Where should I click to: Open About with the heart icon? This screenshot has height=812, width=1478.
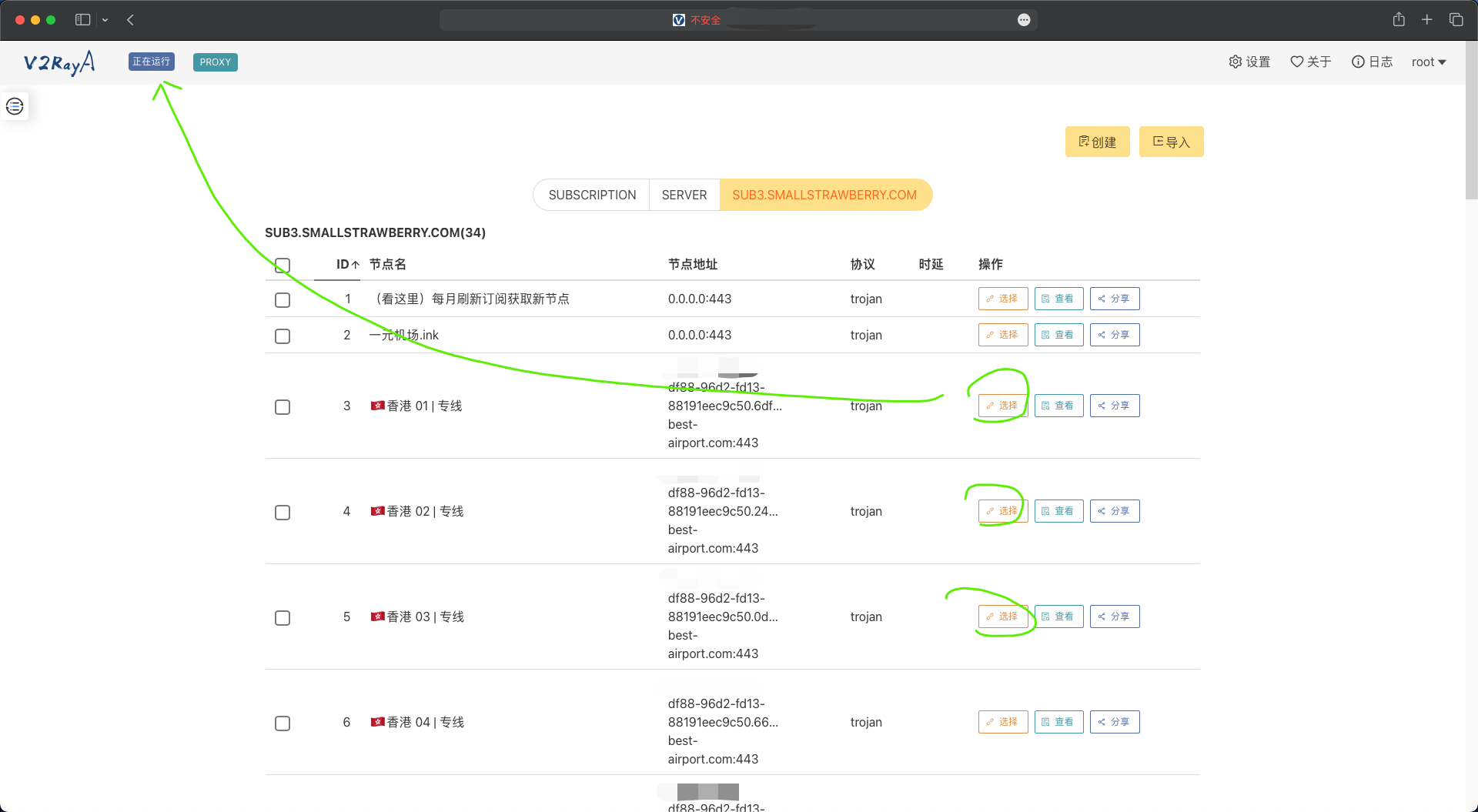tap(1310, 62)
